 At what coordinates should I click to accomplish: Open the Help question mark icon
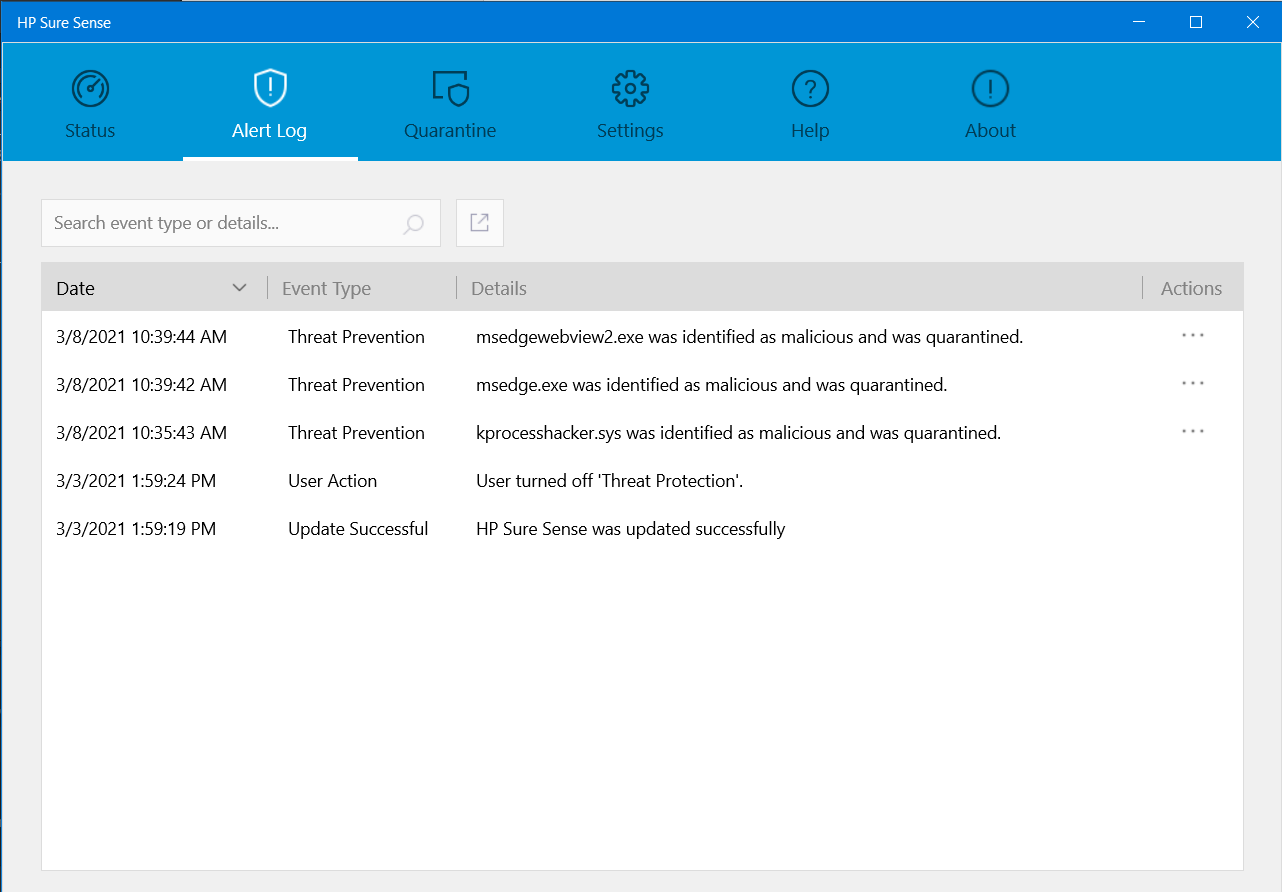coord(810,88)
